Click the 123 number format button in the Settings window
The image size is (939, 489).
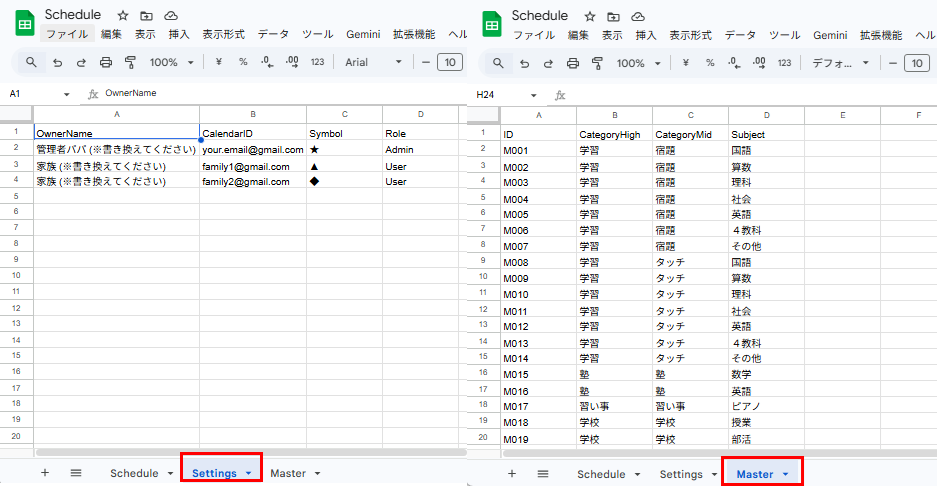point(317,62)
